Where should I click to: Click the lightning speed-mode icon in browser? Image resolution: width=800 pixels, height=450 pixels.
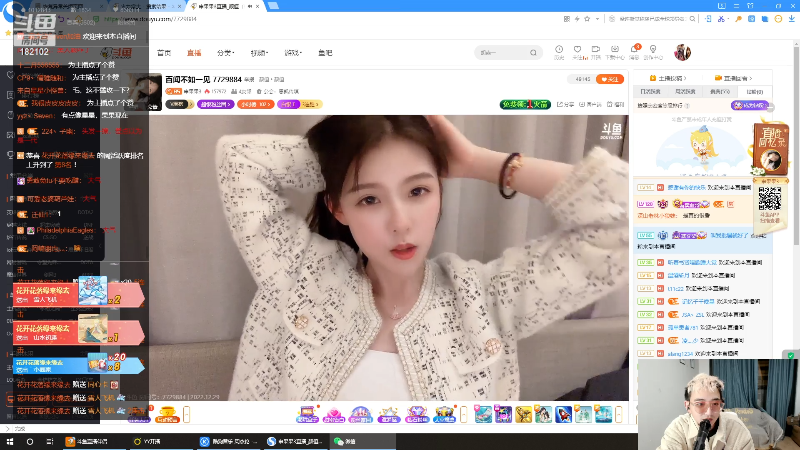[577, 19]
